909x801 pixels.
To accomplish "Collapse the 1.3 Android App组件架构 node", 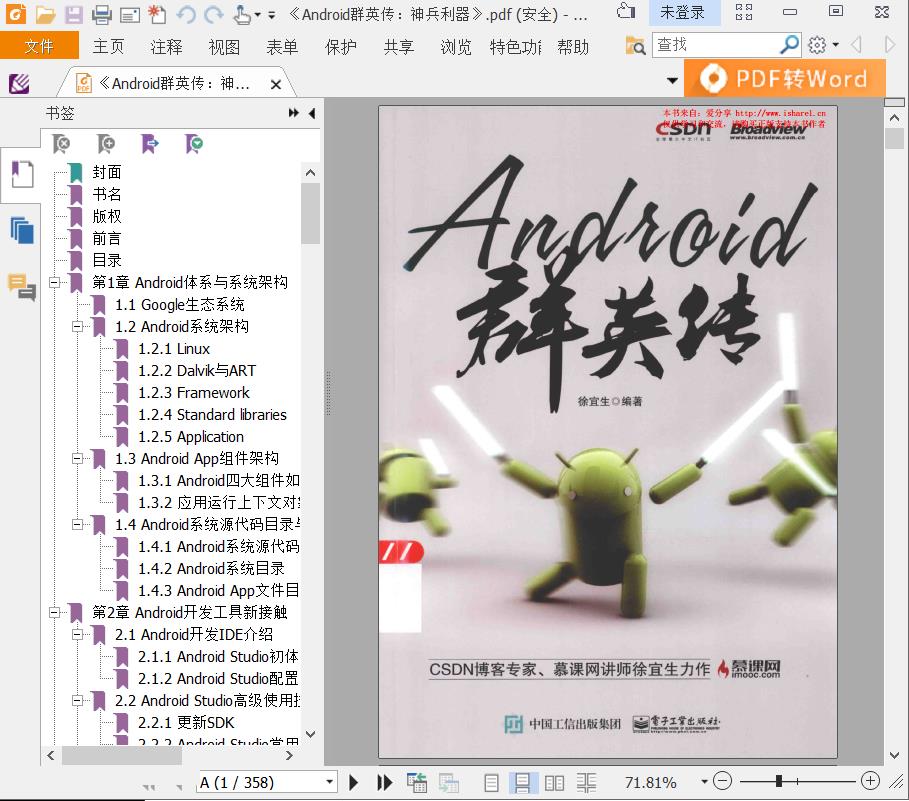I will pyautogui.click(x=77, y=459).
